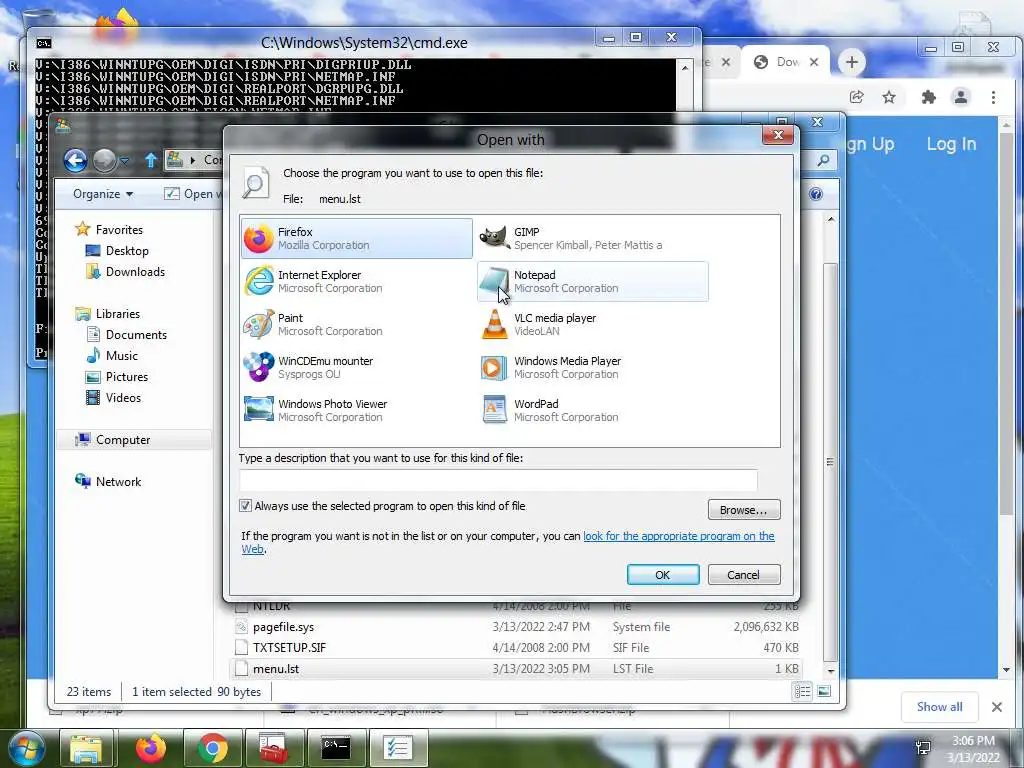The image size is (1024, 768).
Task: Choose Windows Media Player program
Action: 592,368
